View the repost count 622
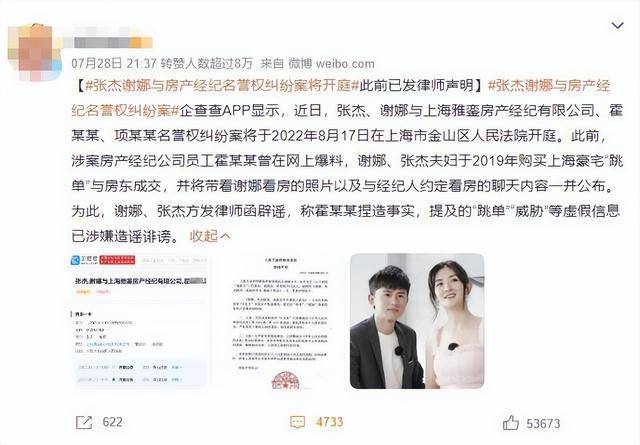The height and width of the screenshot is (445, 640). 112,422
